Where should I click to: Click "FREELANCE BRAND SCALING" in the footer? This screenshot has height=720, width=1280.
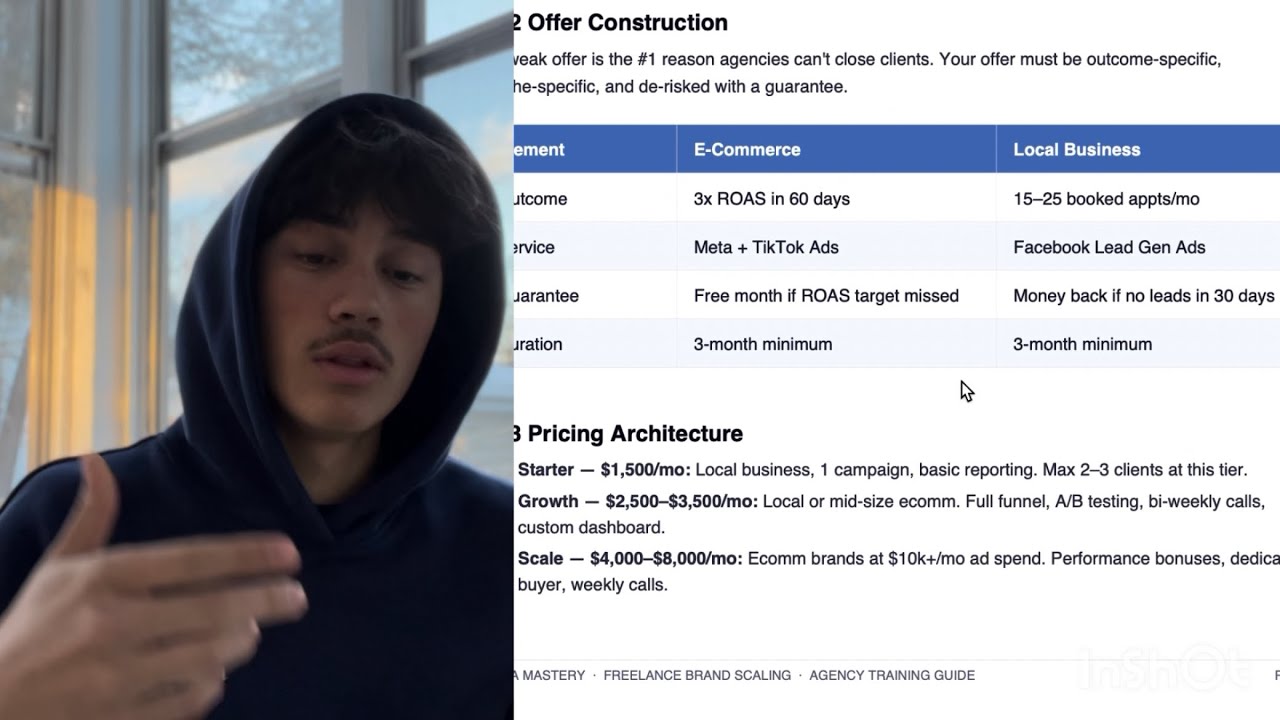click(x=697, y=676)
